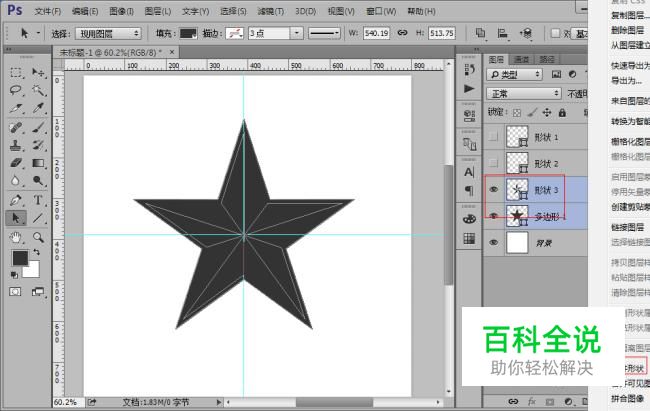Select the Eraser tool
The image size is (650, 411).
tap(16, 163)
